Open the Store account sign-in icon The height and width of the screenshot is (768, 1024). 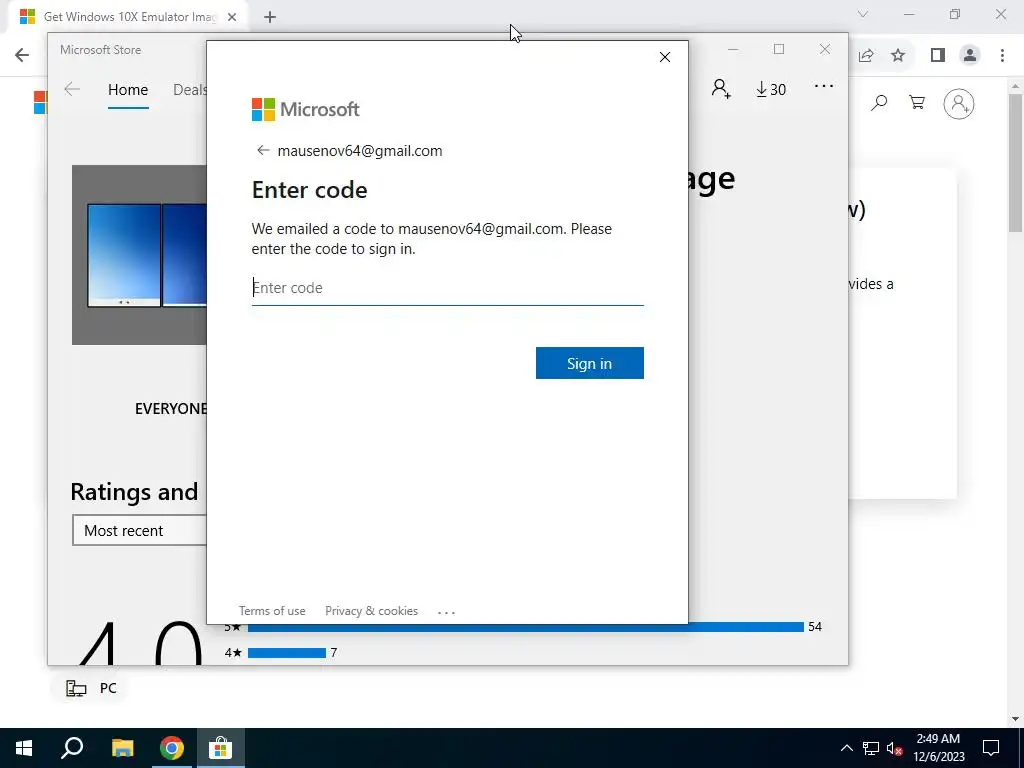pos(721,88)
